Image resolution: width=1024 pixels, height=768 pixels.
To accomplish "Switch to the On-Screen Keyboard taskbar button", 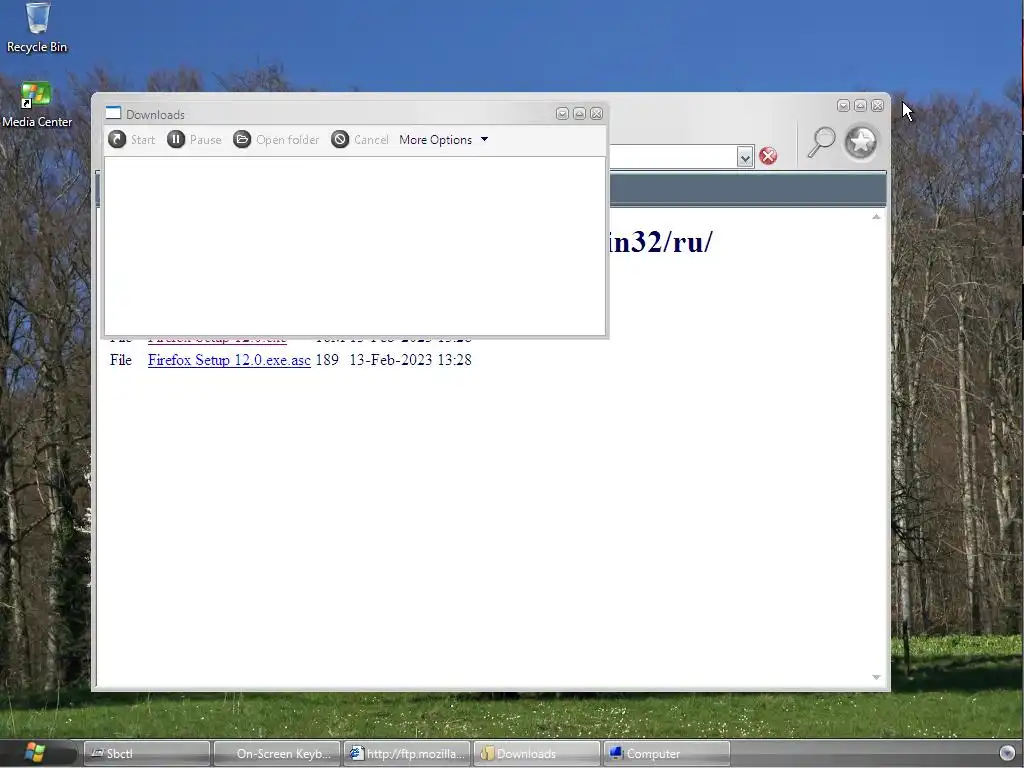I will coord(277,754).
